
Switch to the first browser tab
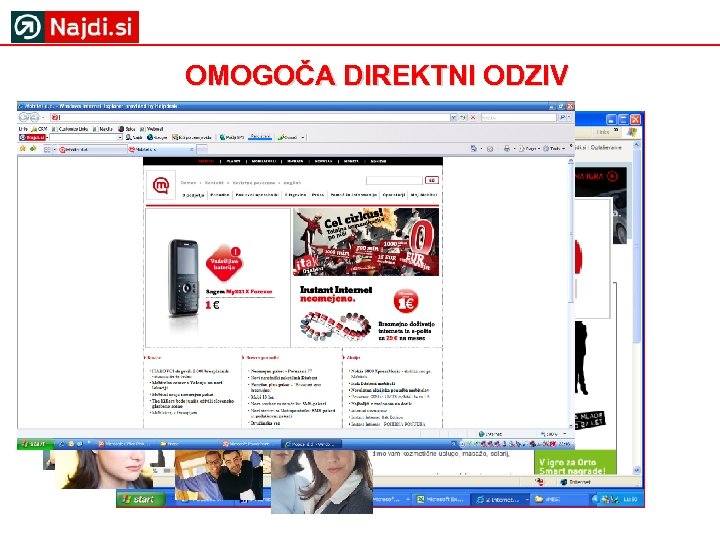pyautogui.click(x=92, y=149)
